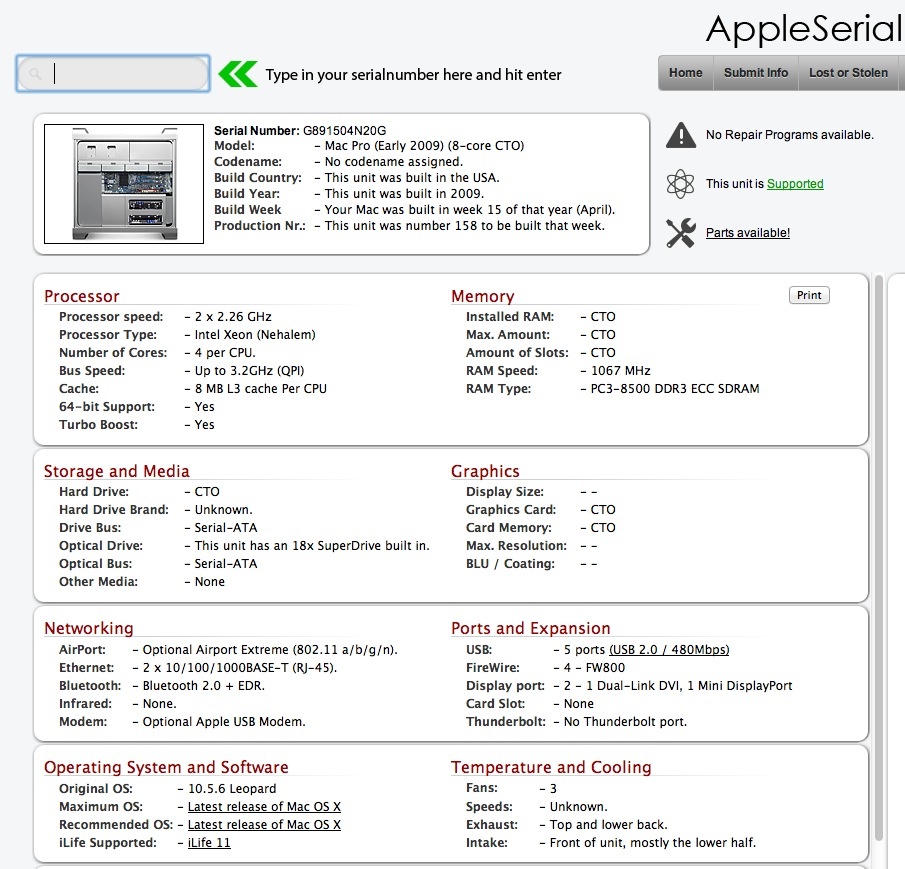Click '4 - FW800' FireWire value
Image resolution: width=905 pixels, height=869 pixels.
click(594, 668)
